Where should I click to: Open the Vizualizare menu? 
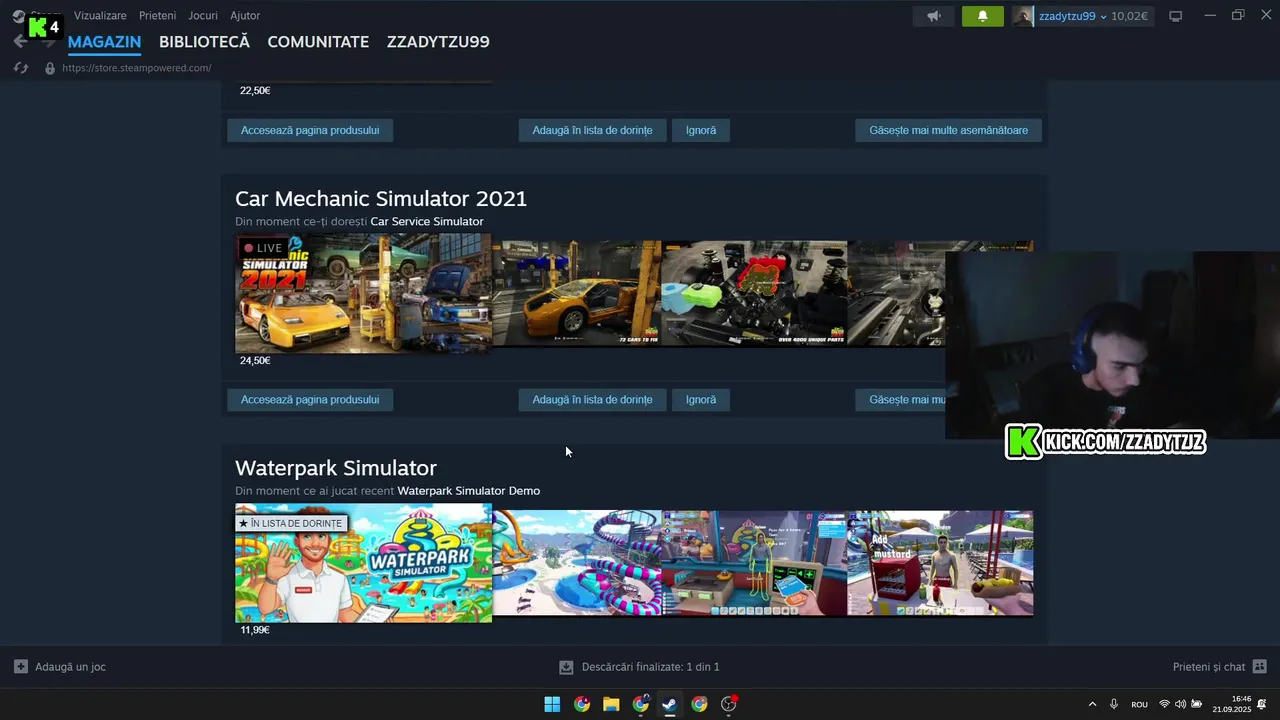[x=100, y=16]
